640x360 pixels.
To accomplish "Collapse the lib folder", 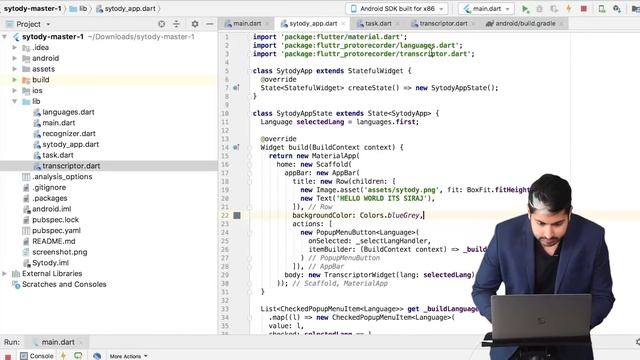I will click(x=15, y=101).
